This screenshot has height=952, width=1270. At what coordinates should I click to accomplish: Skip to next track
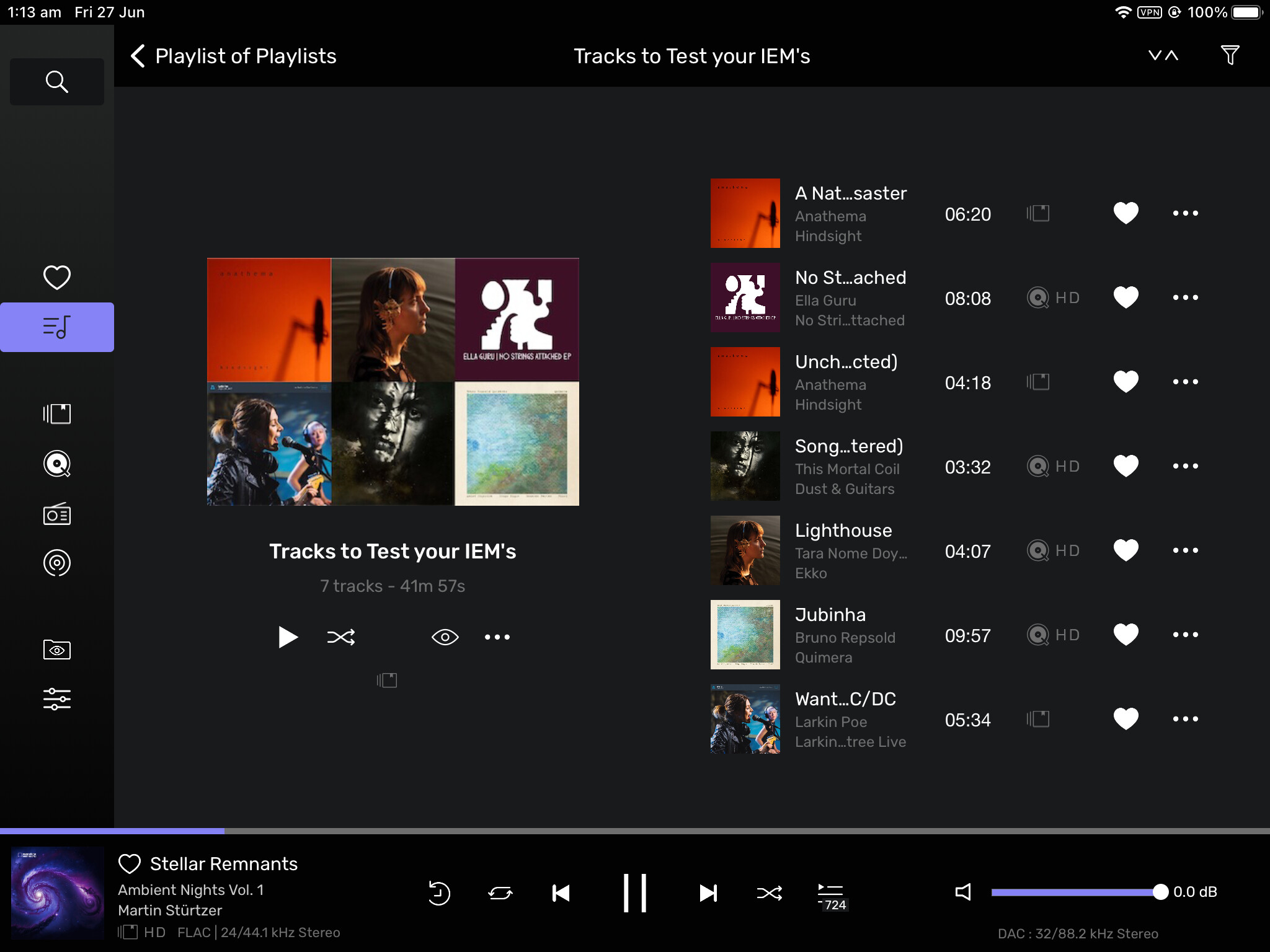coord(708,892)
